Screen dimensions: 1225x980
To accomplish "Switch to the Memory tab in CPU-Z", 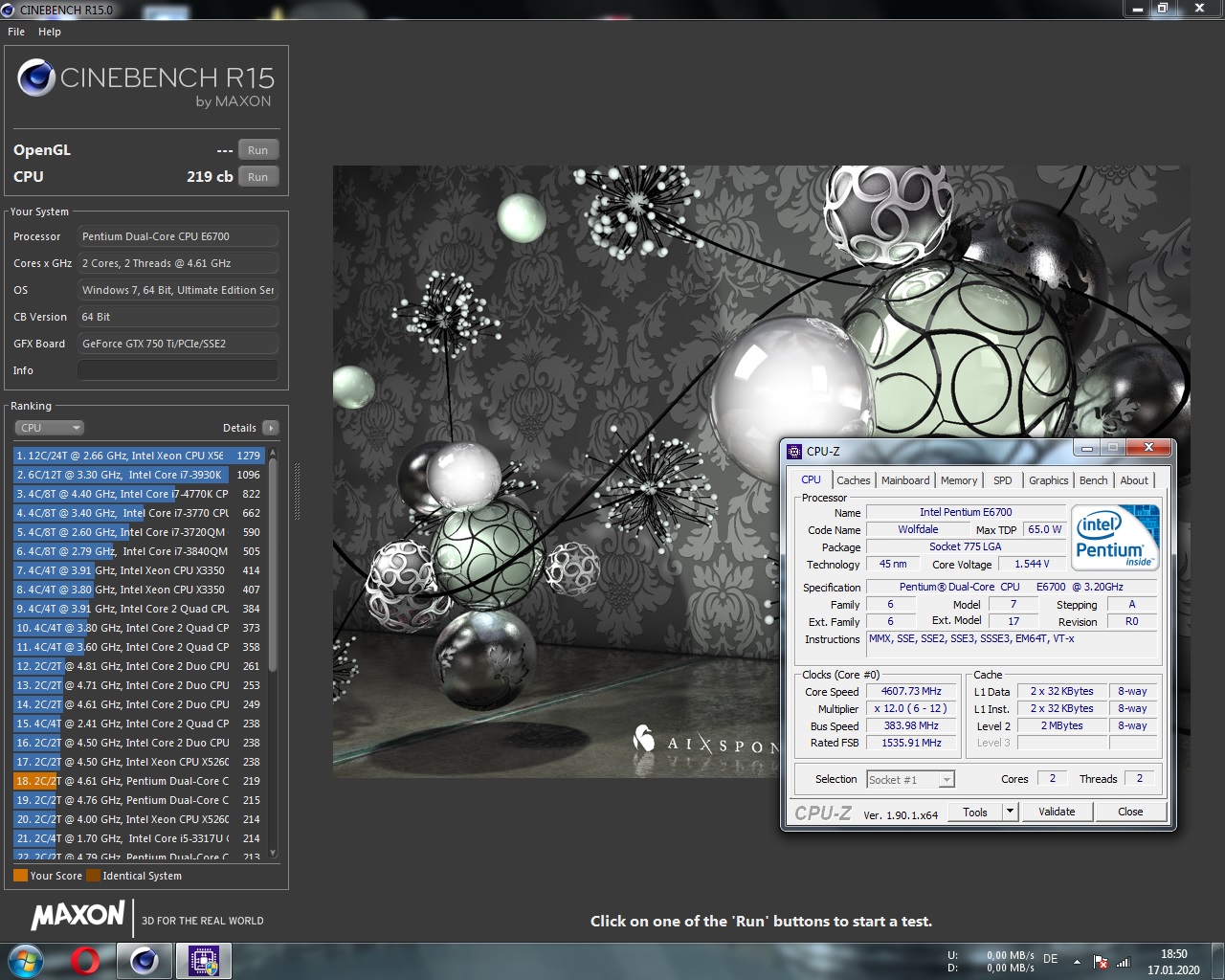I will click(x=959, y=480).
